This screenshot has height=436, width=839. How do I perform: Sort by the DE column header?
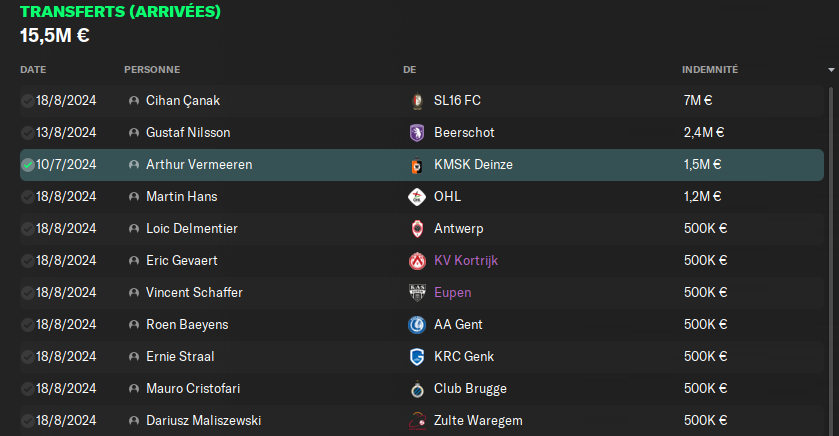click(409, 70)
